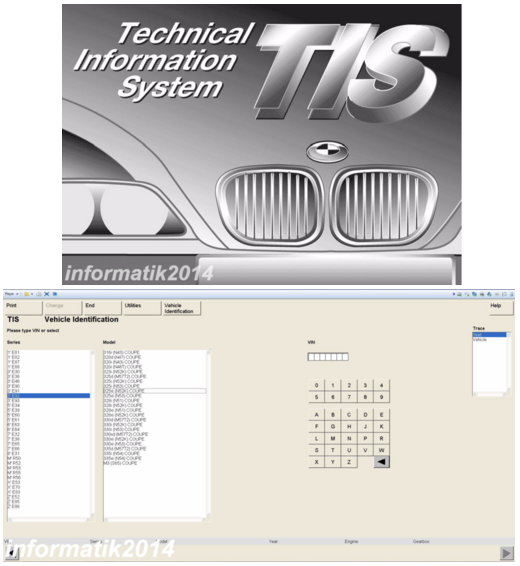Image resolution: width=520 pixels, height=566 pixels.
Task: Click keypad digit 5
Action: coord(316,397)
